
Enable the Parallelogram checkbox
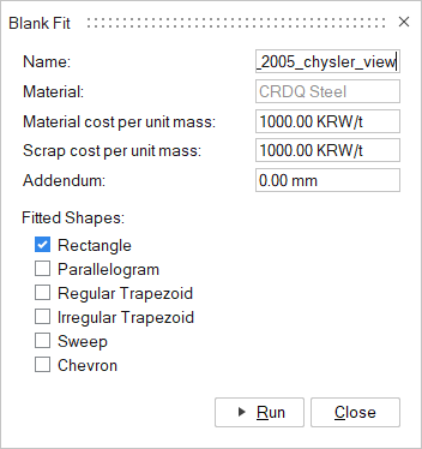pyautogui.click(x=43, y=269)
